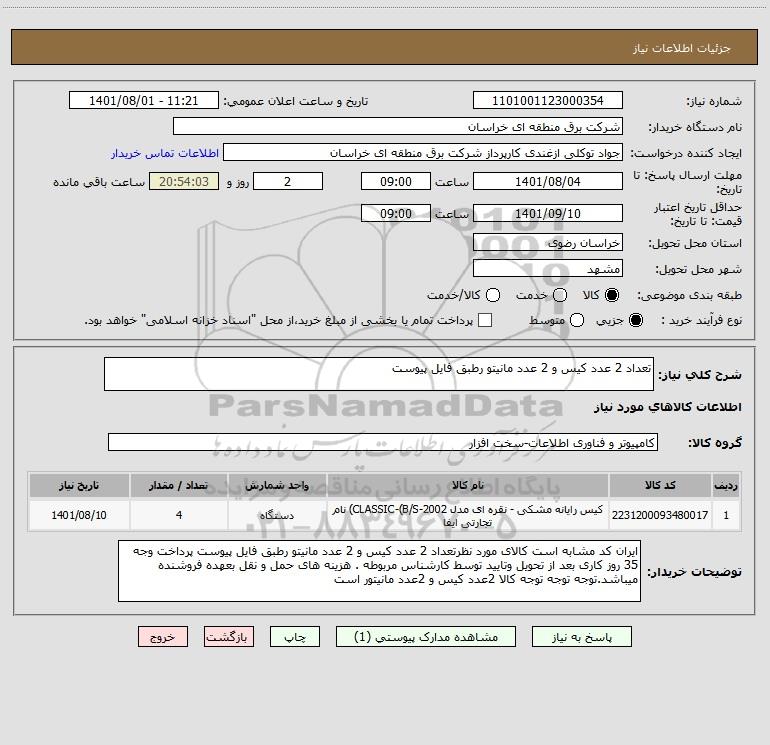Screen dimensions: 770x745
Task: Click the buyer organization name field
Action: (398, 127)
